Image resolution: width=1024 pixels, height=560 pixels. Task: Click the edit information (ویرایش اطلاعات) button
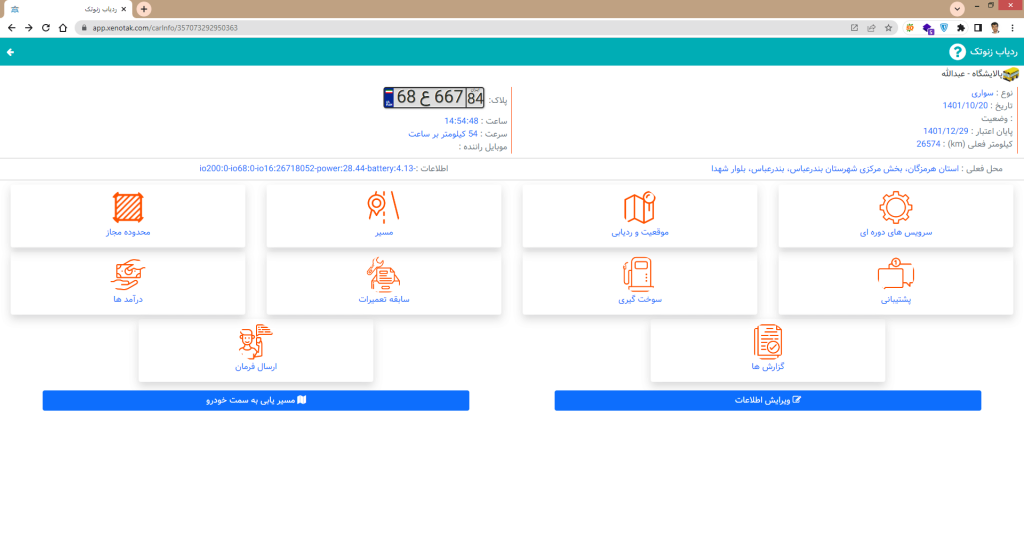[768, 400]
